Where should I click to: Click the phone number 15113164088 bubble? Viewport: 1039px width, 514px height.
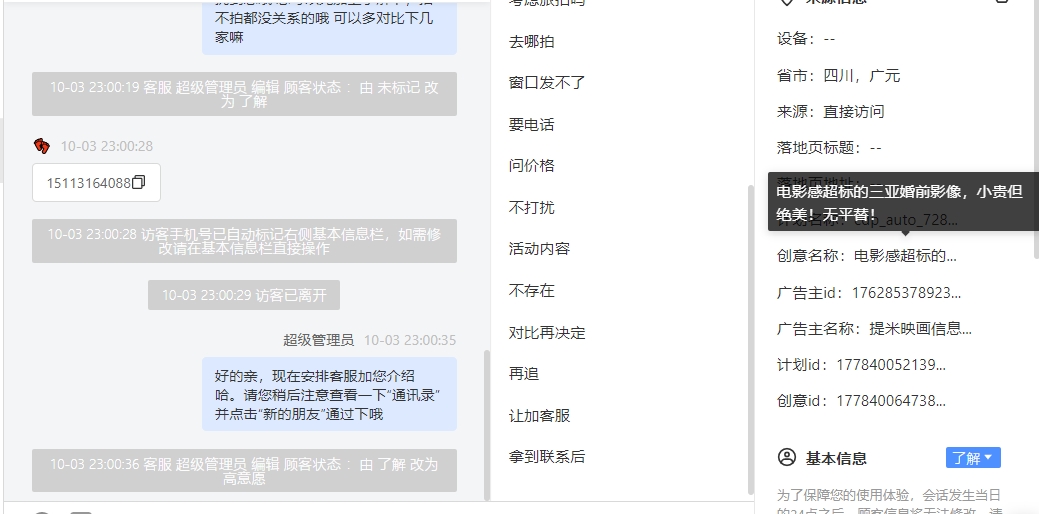(x=97, y=183)
